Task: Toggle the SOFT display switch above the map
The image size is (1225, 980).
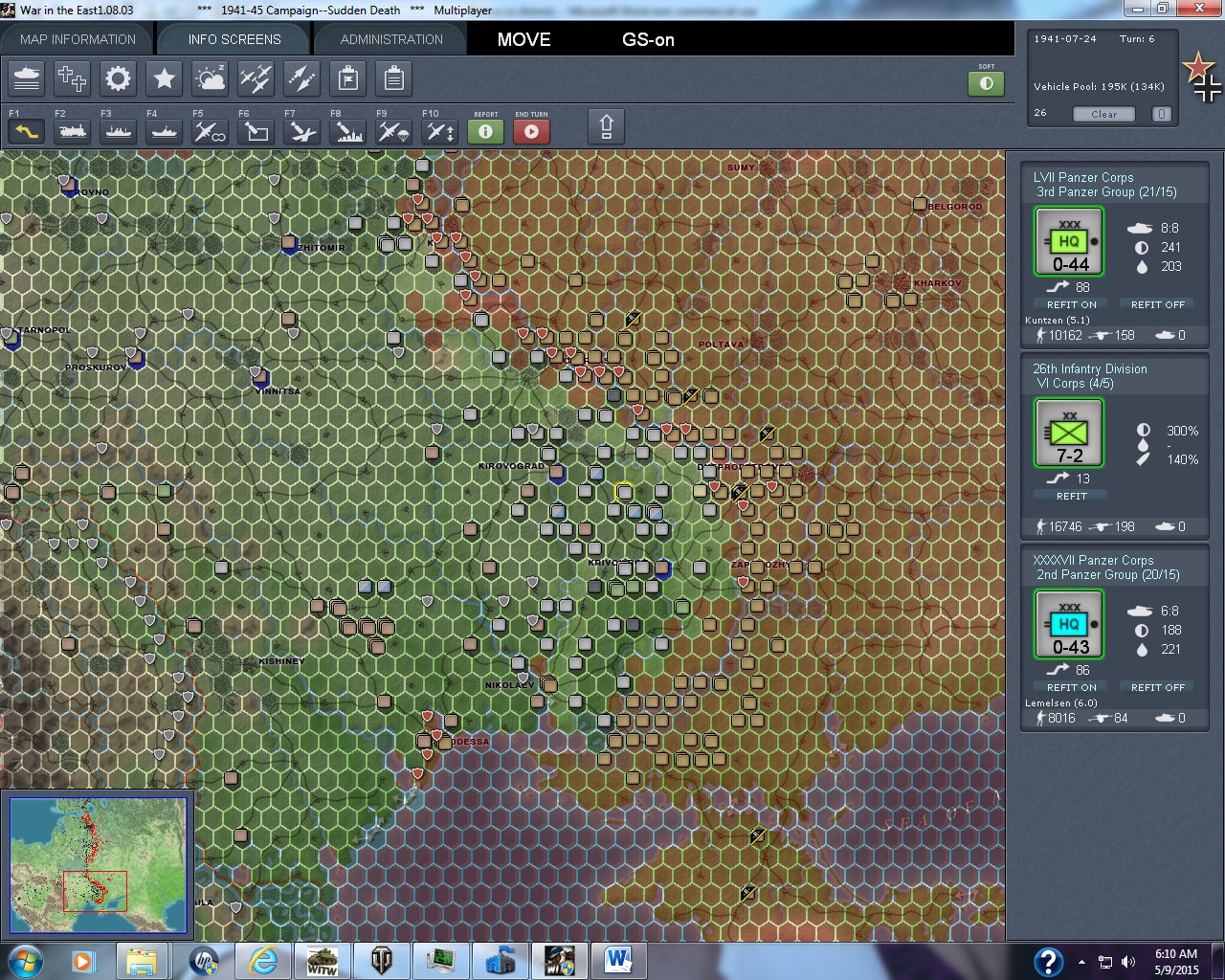Action: tap(987, 83)
